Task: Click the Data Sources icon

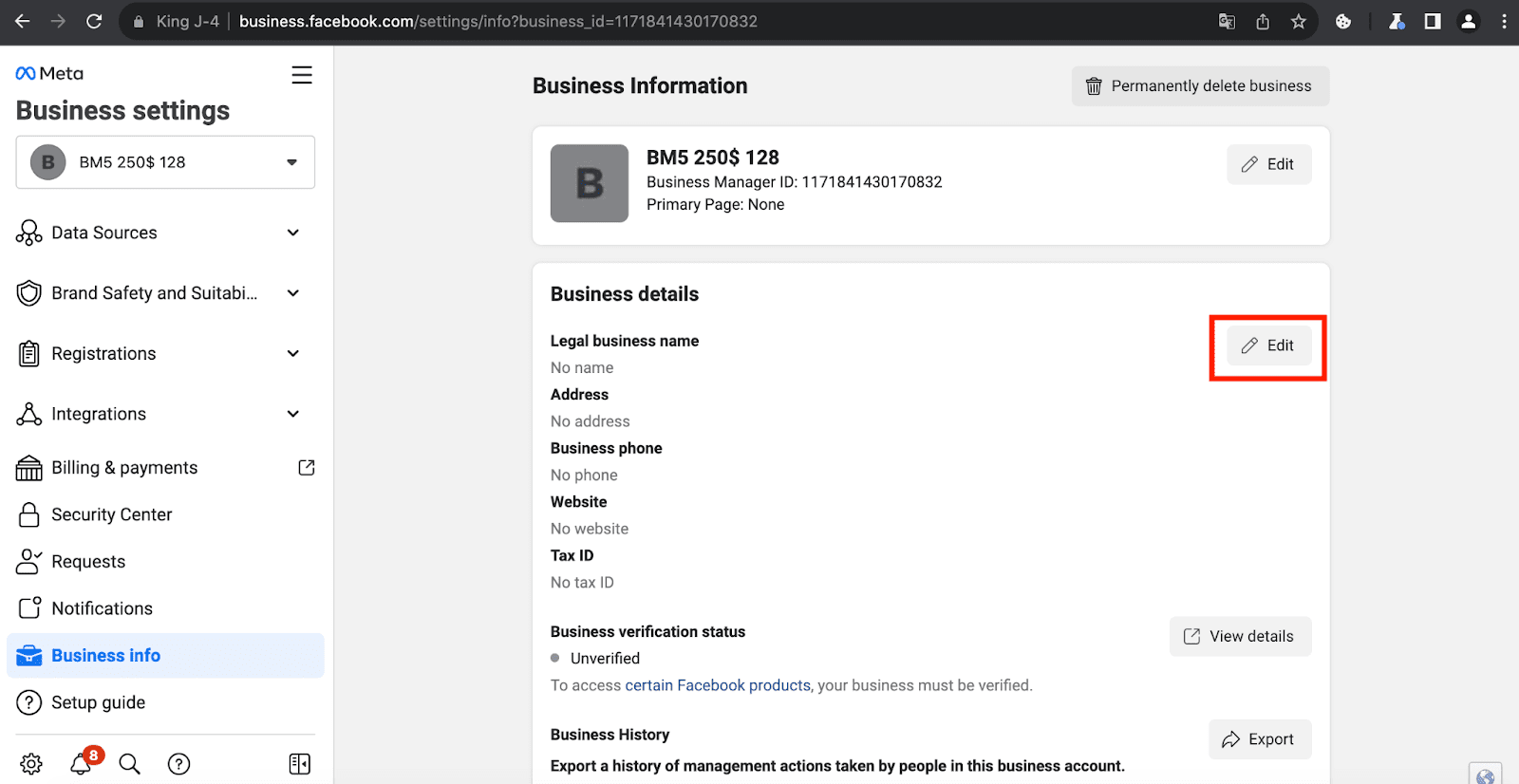Action: coord(29,233)
